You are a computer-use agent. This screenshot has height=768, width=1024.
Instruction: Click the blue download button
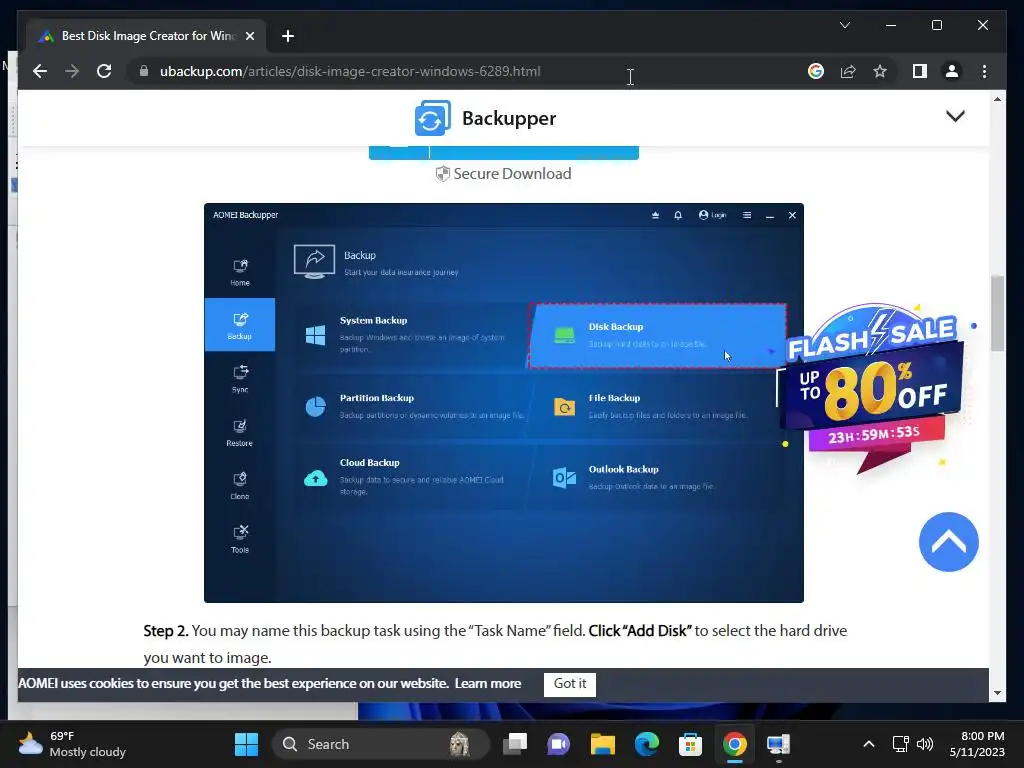click(x=504, y=153)
